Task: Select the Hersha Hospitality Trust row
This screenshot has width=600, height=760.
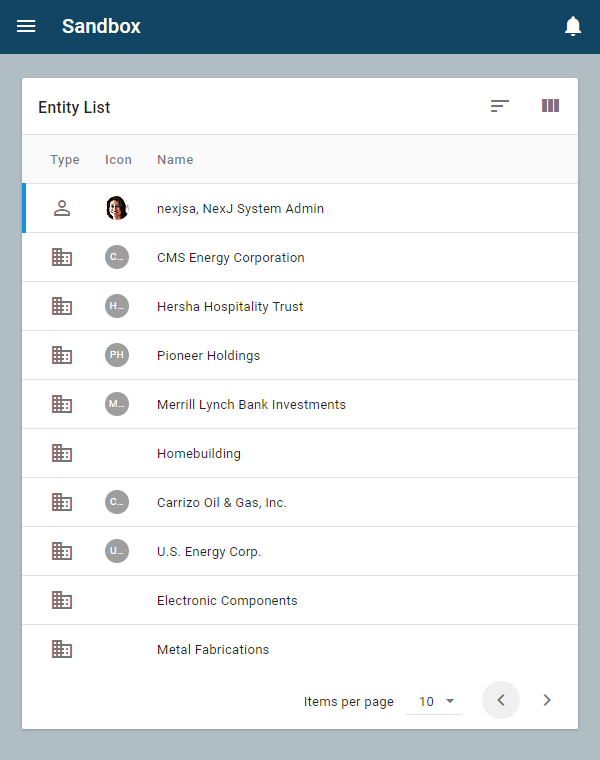Action: [x=230, y=306]
